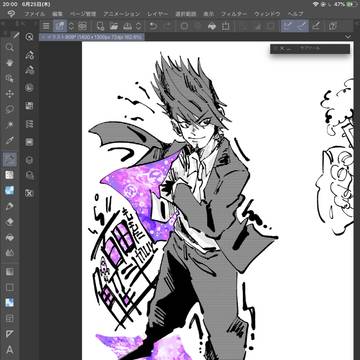
Task: Switch to the open canvas document tab
Action: point(92,37)
